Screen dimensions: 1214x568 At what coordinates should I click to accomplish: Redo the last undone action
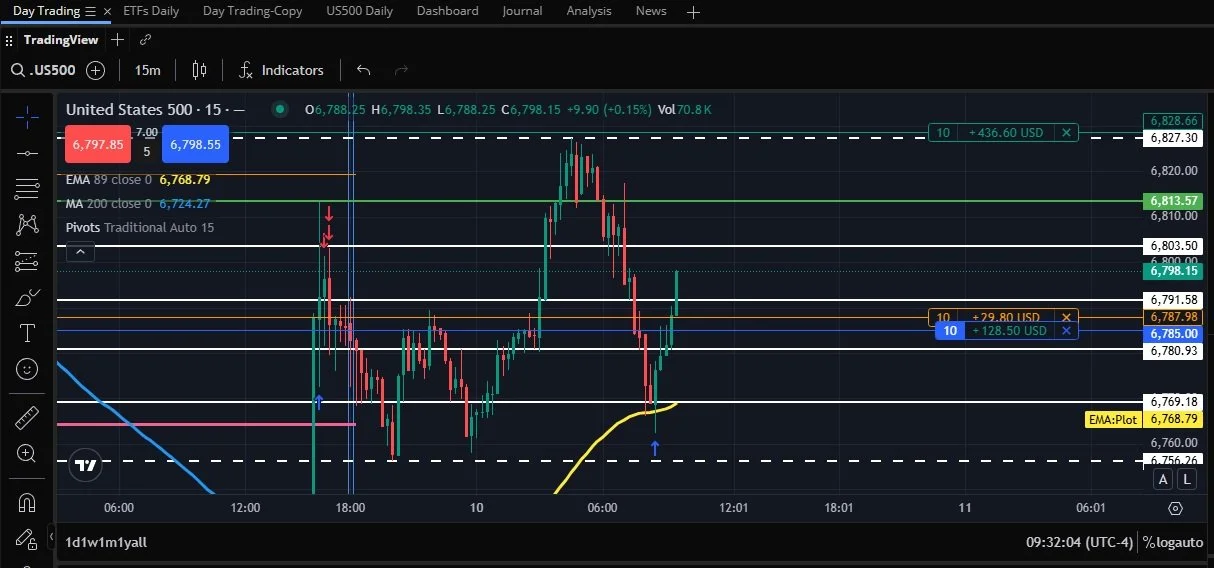point(402,70)
